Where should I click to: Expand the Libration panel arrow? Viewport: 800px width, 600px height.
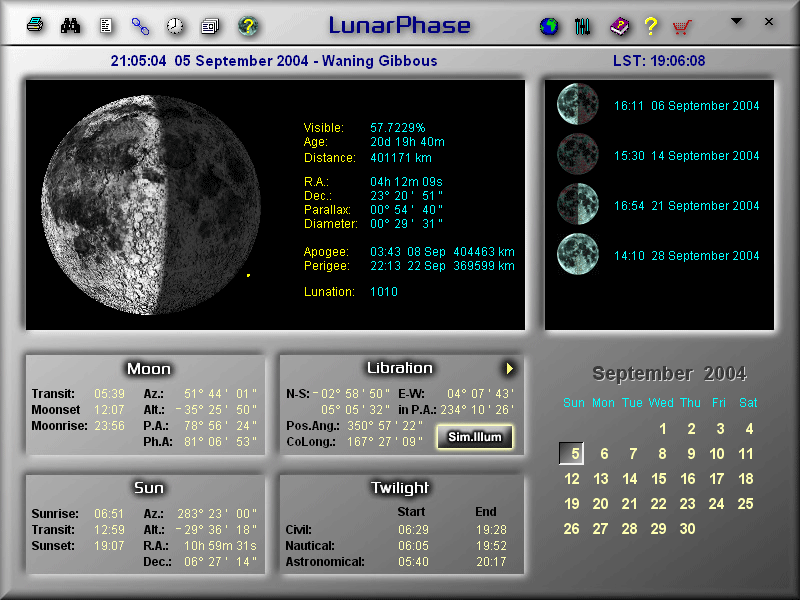pos(509,368)
